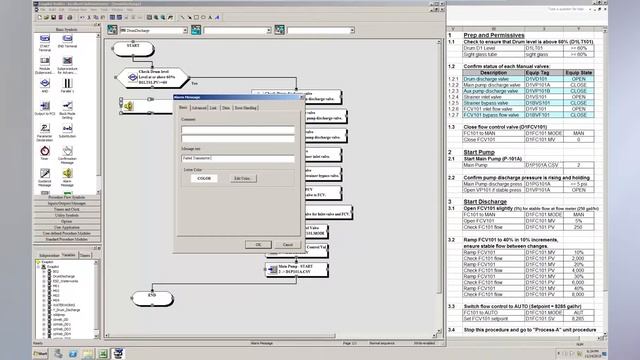
Task: Select the rectangle drawing tool in toolbar
Action: pos(196,18)
